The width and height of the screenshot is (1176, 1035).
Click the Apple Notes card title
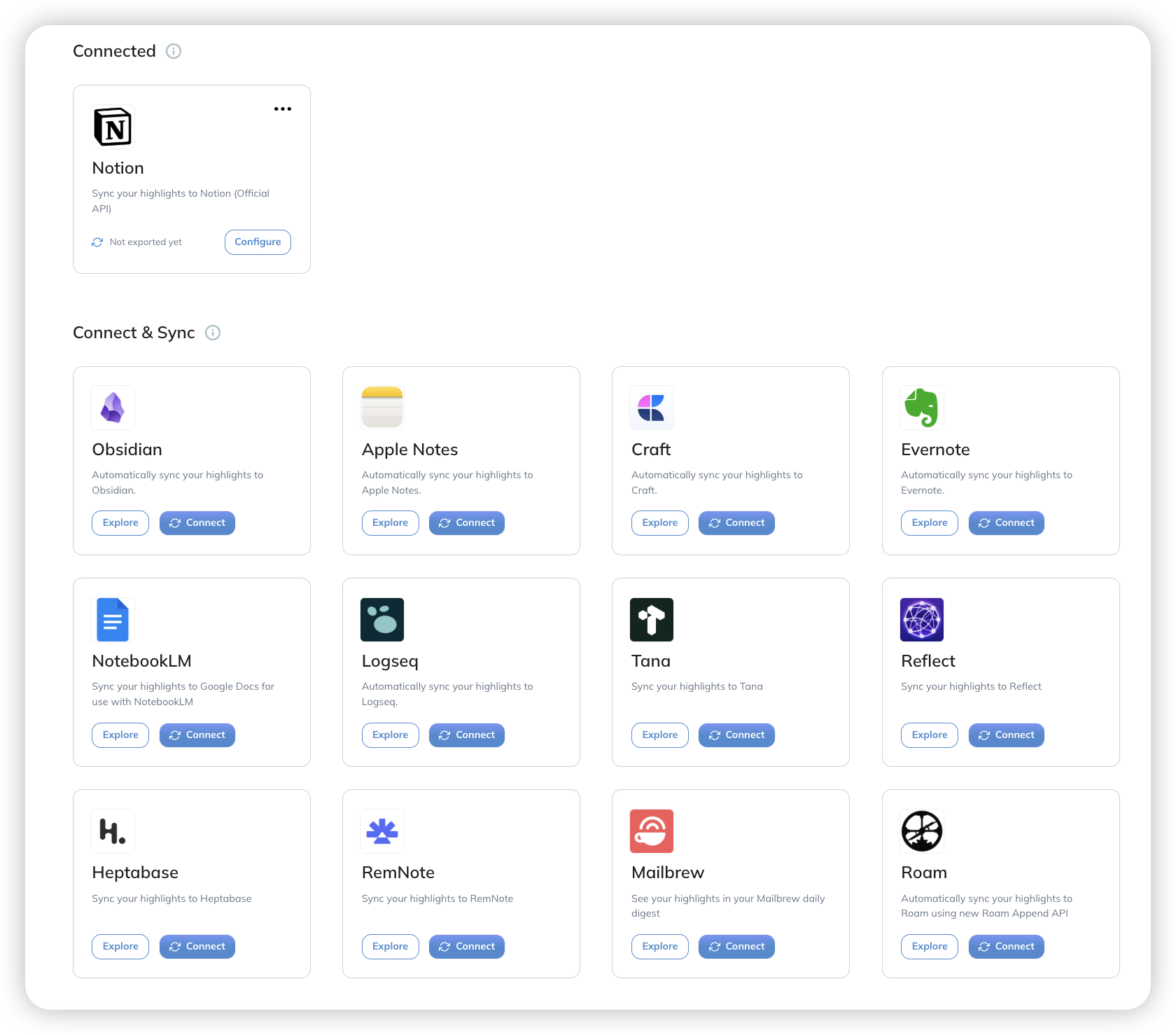point(409,450)
